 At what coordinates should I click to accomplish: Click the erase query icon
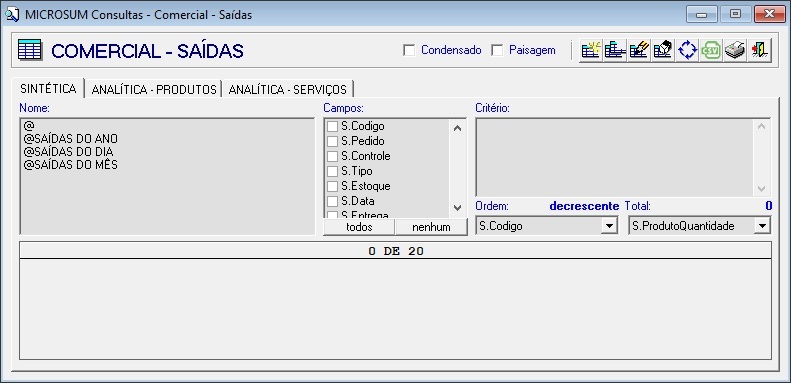coord(663,50)
